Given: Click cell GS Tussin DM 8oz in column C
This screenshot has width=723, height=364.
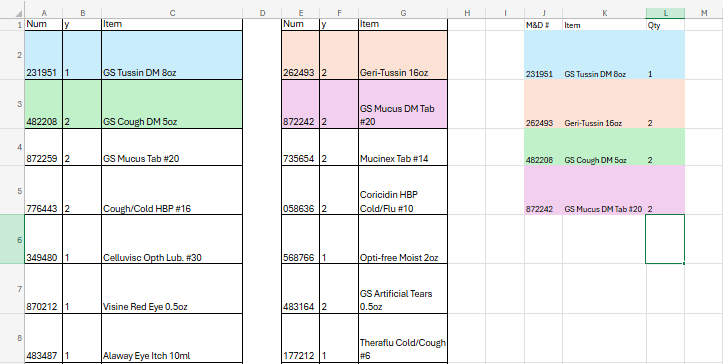Looking at the screenshot, I should 172,55.
